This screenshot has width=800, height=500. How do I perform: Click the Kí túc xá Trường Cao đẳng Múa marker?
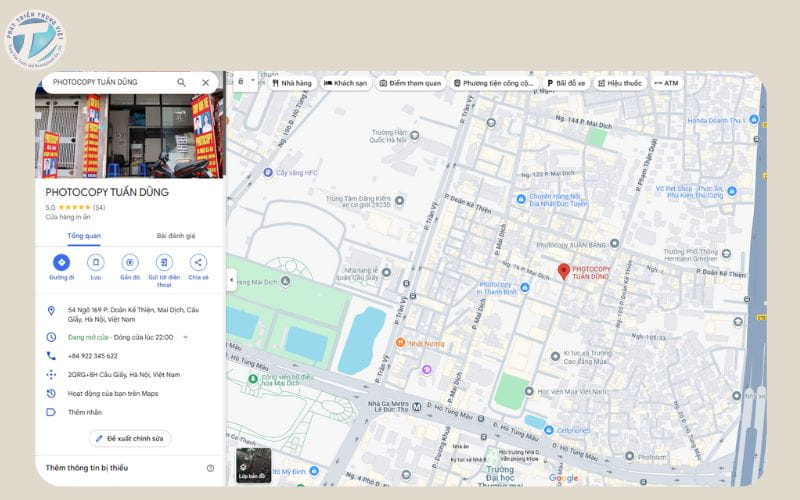(x=555, y=356)
